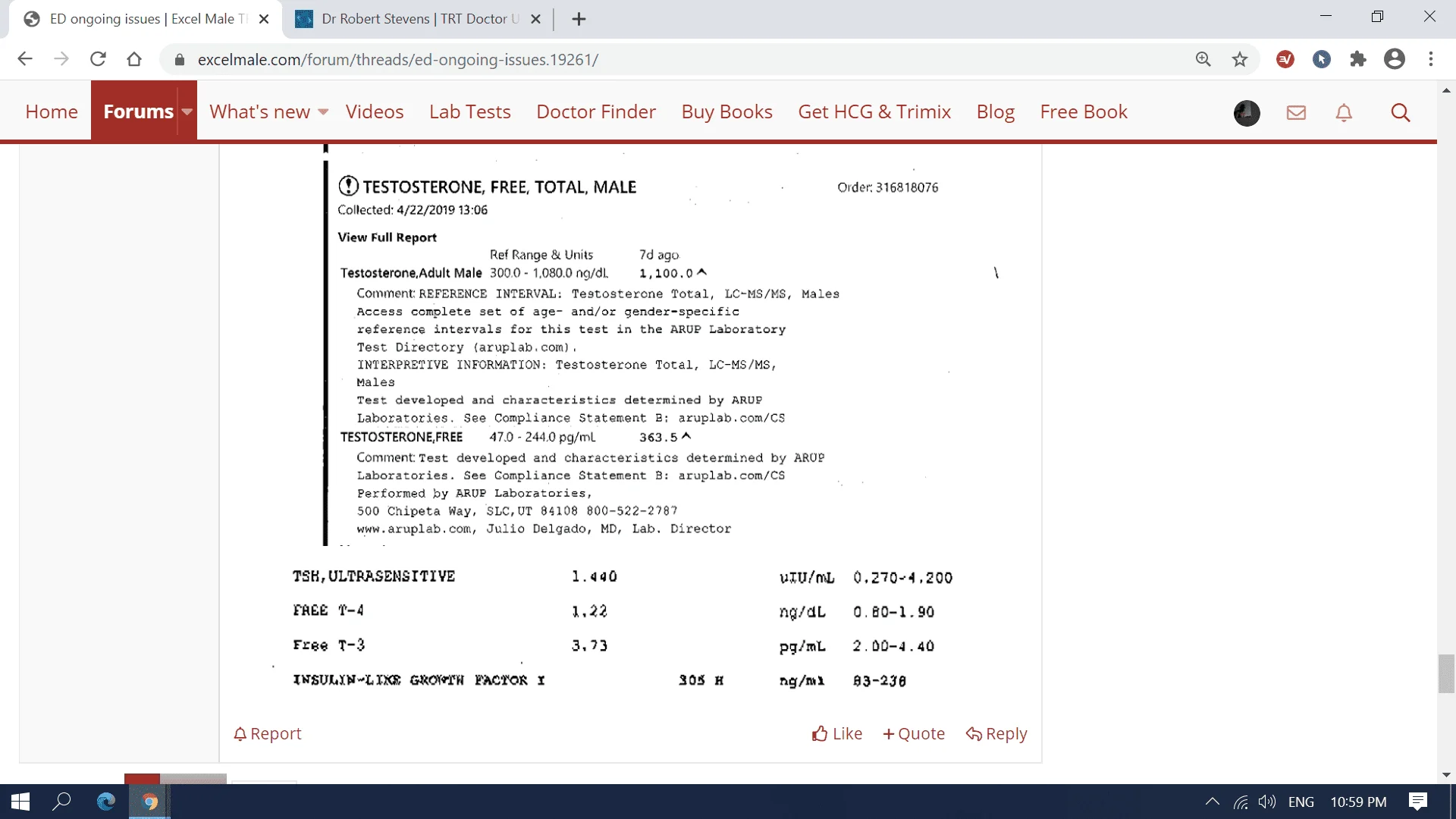
Task: Click the browser zoom magnifier icon
Action: (x=1203, y=59)
